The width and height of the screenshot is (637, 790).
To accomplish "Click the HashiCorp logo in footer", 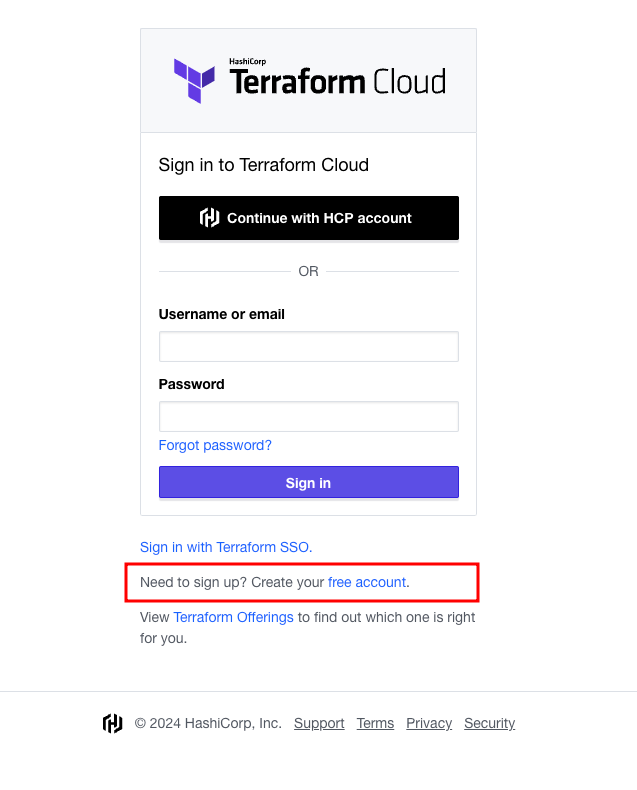I will coord(113,723).
